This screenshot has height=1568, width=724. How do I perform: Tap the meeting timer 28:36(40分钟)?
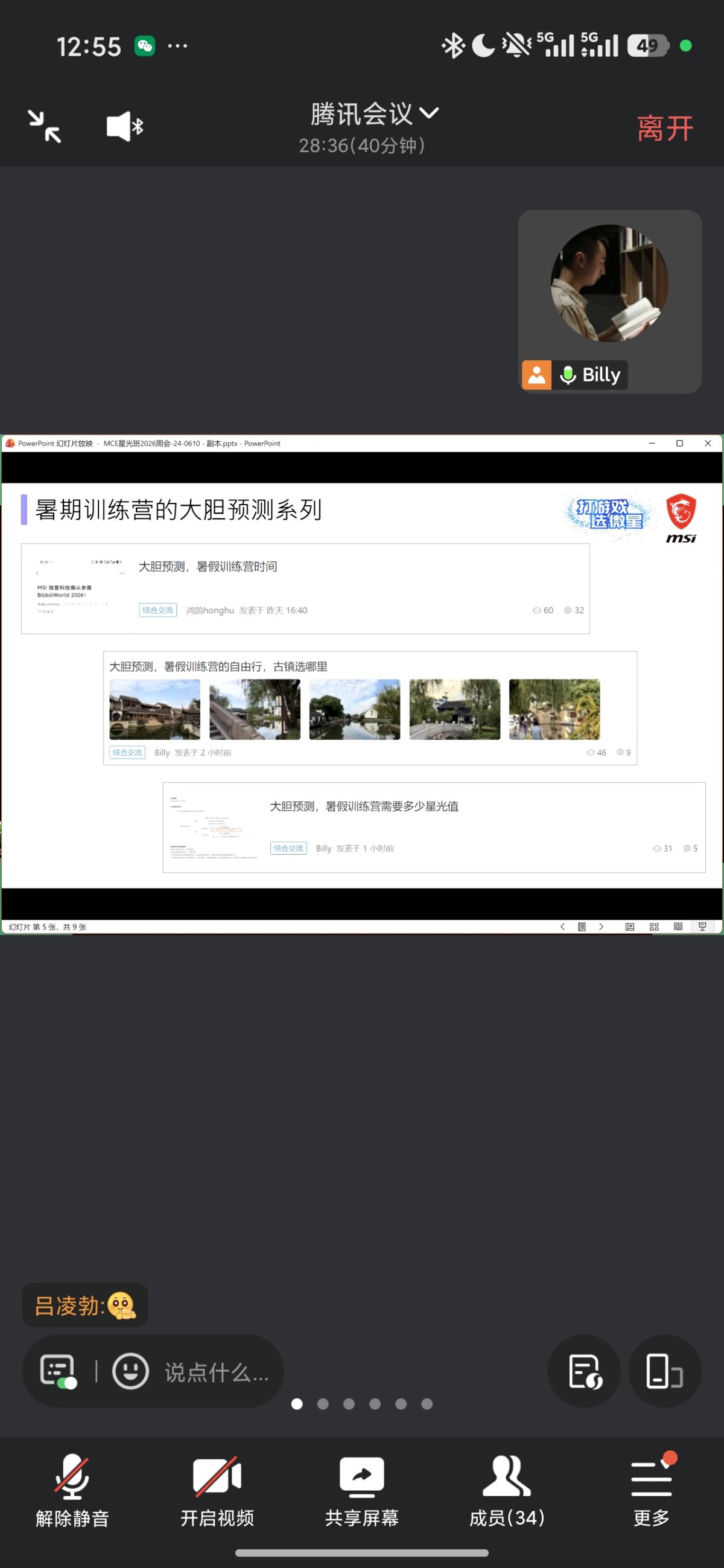(x=362, y=145)
